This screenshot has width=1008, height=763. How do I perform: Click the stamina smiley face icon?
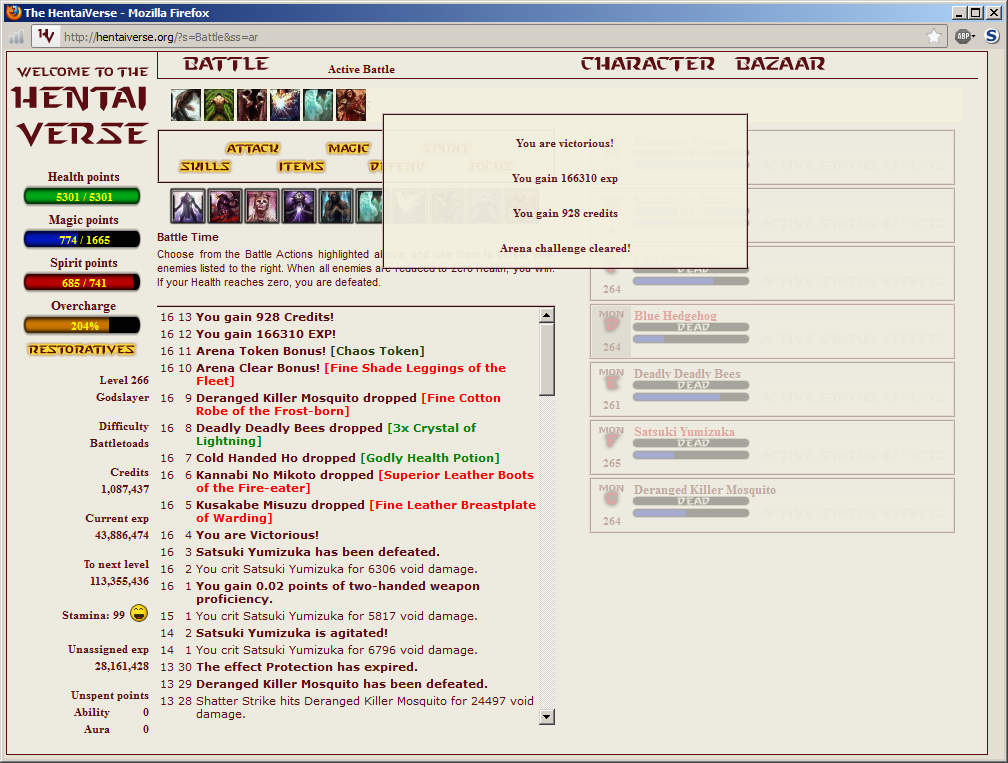(x=139, y=613)
